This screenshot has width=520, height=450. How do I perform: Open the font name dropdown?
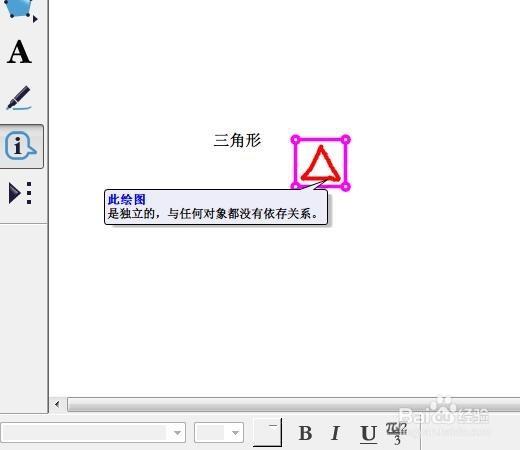(x=93, y=433)
